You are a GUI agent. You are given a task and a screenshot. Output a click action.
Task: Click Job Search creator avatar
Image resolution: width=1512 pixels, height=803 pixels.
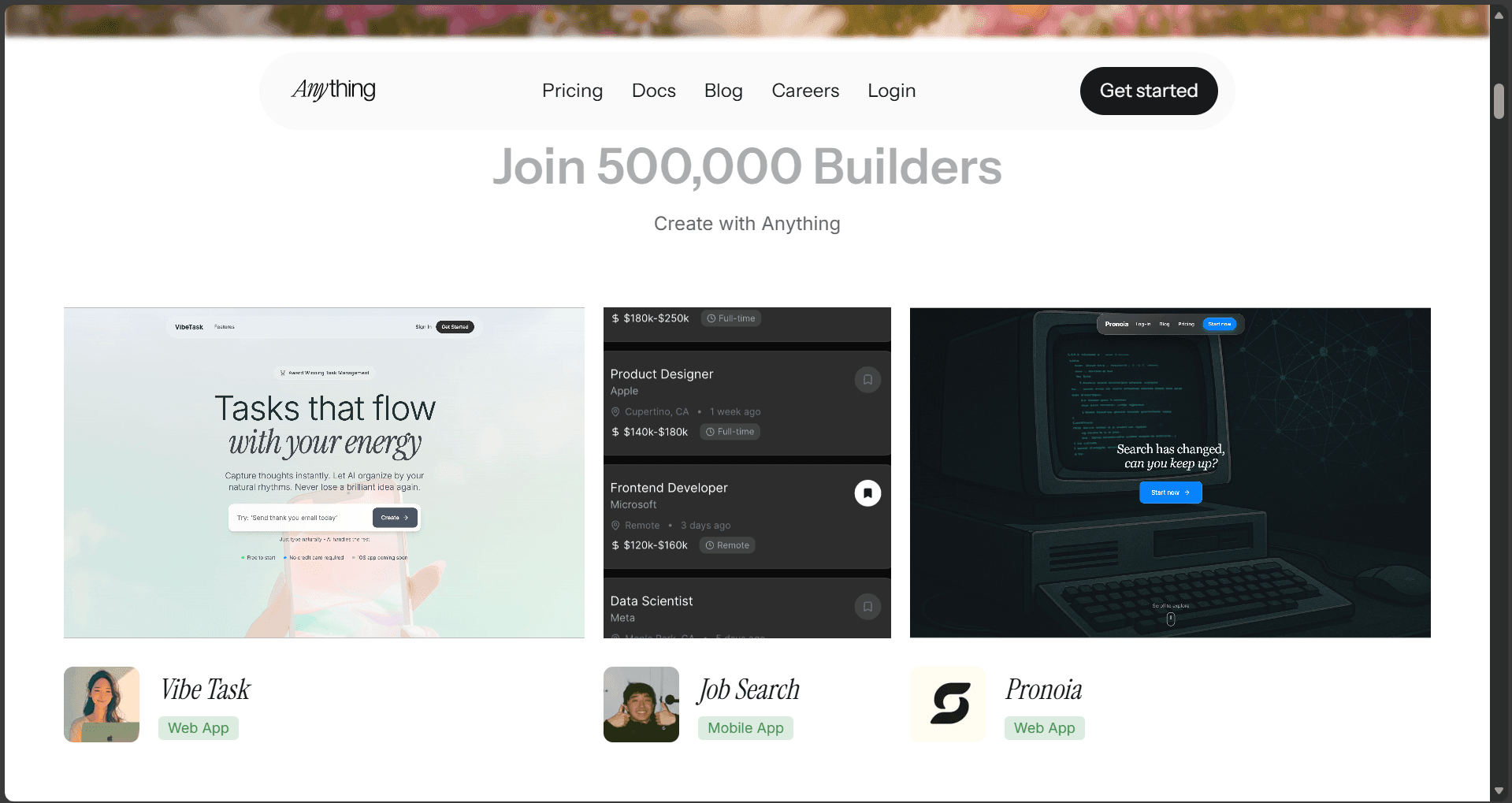641,704
